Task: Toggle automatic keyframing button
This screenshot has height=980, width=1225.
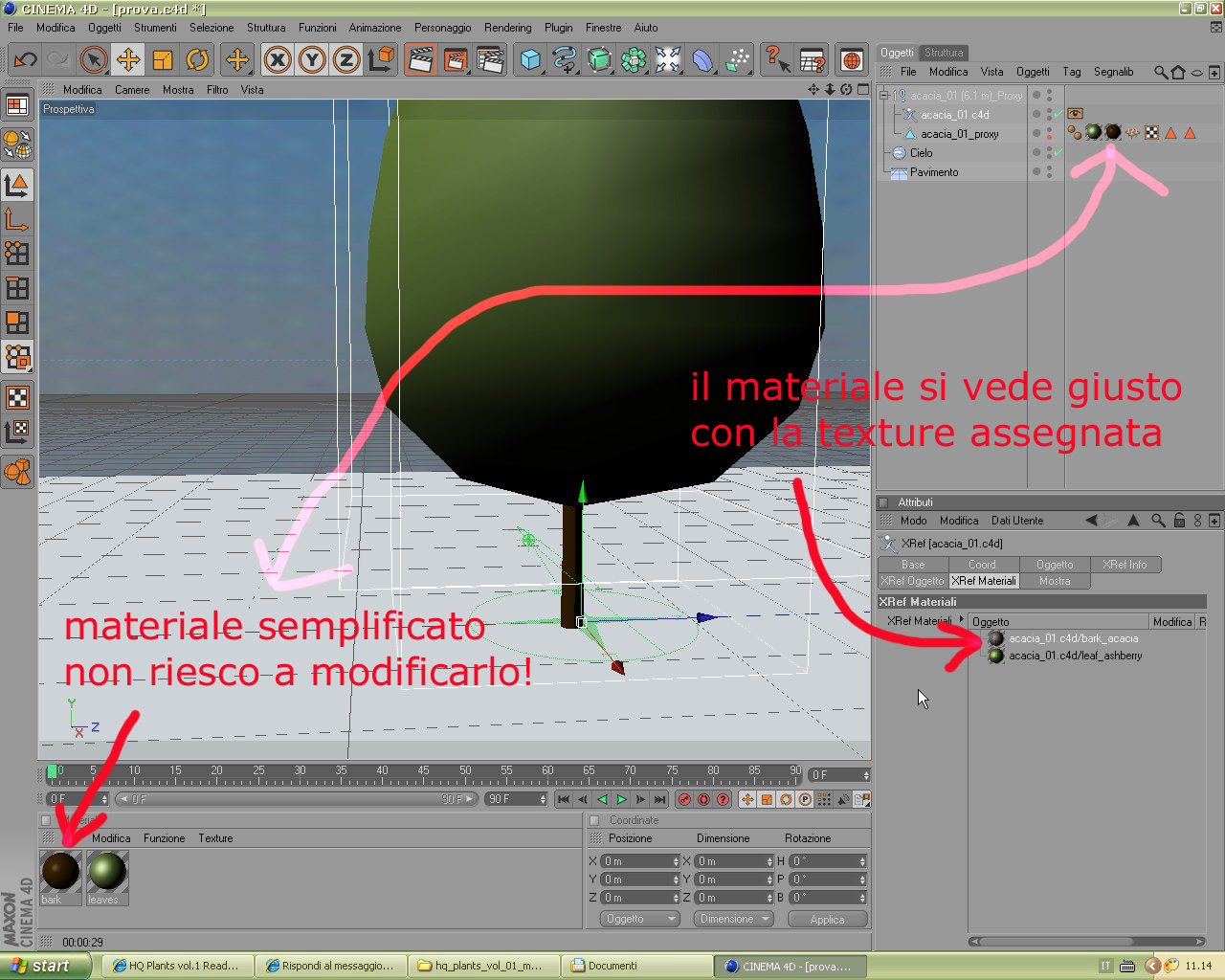Action: pyautogui.click(x=703, y=799)
